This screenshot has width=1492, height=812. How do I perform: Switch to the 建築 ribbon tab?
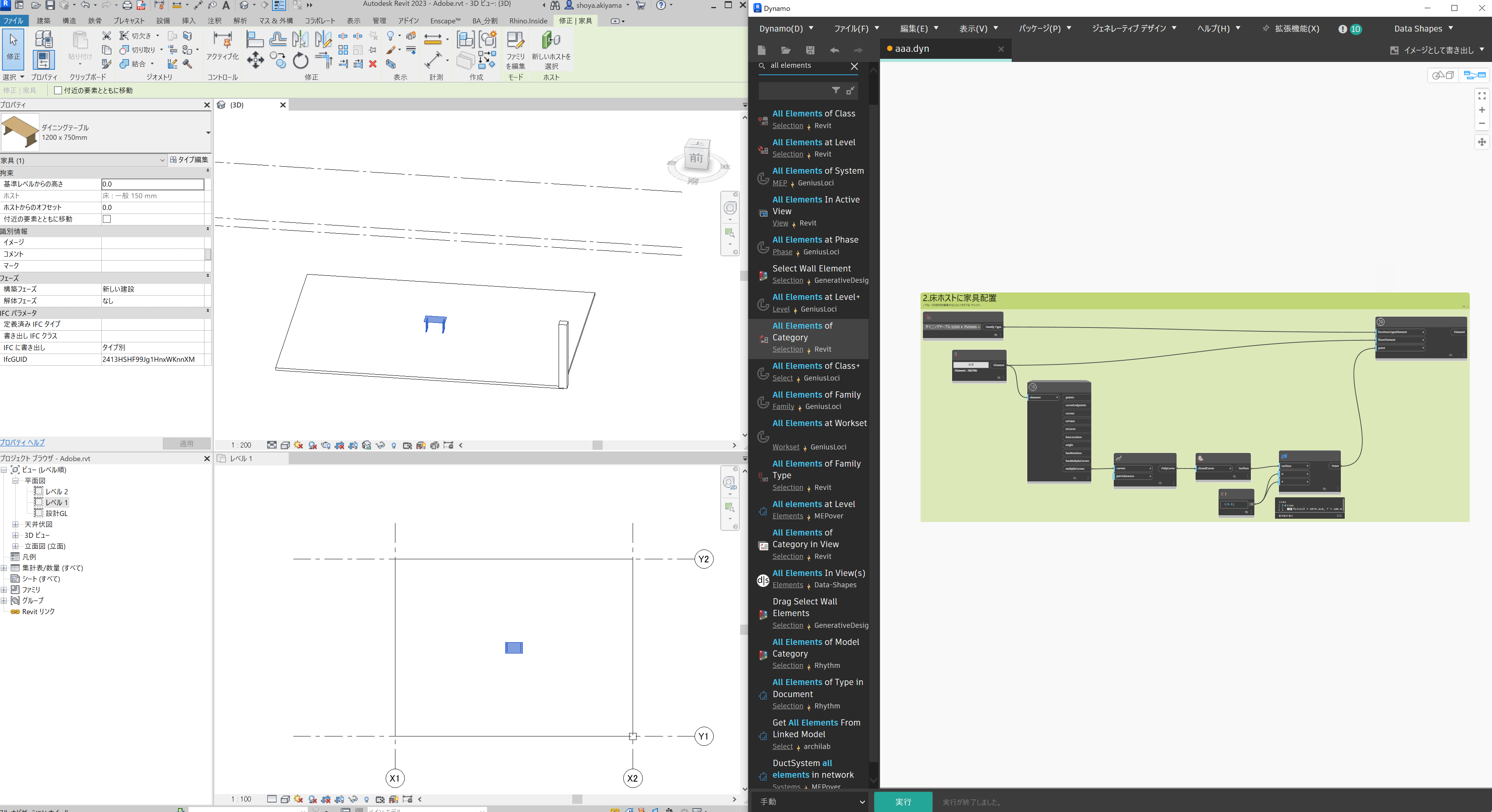(44, 21)
